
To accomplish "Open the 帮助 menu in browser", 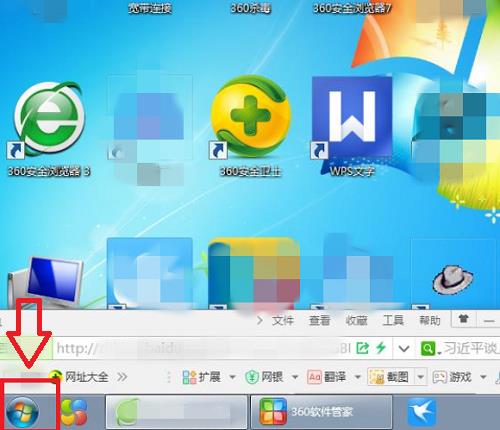I will pyautogui.click(x=430, y=321).
